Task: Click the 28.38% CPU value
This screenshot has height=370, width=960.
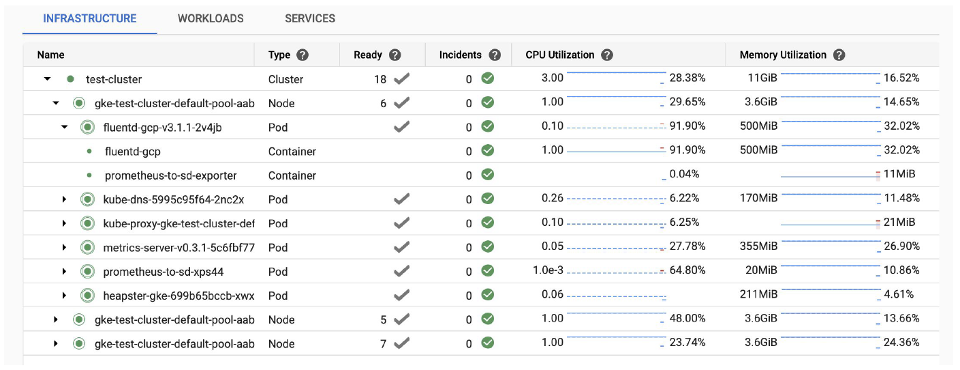Action: (687, 78)
